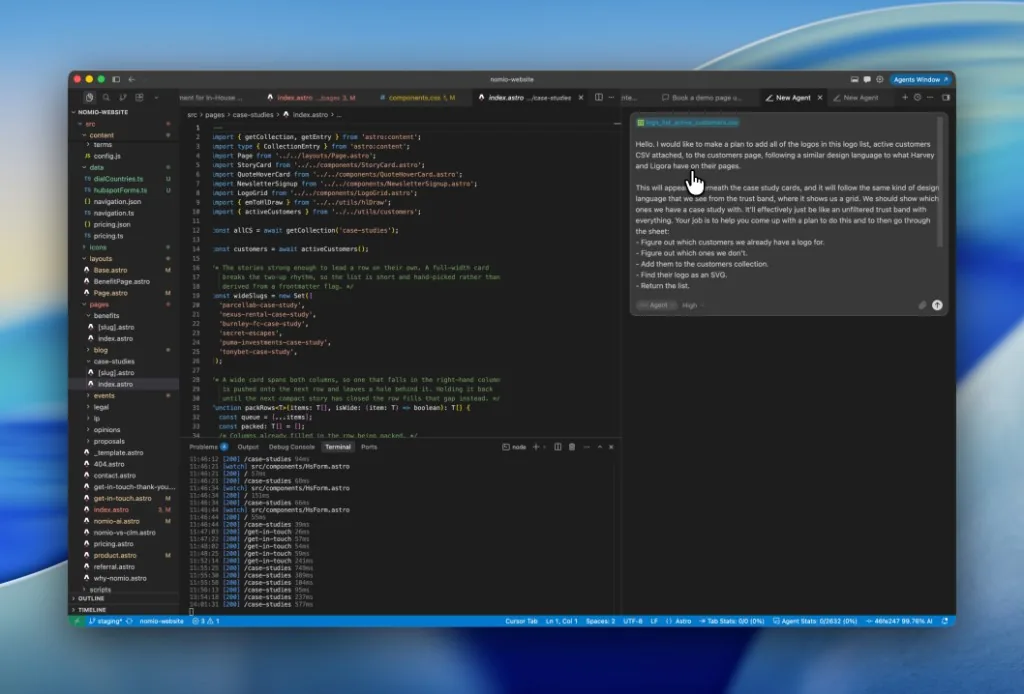Kill the terminal with trash icon
Screen dimensions: 1024x694
[x=572, y=447]
